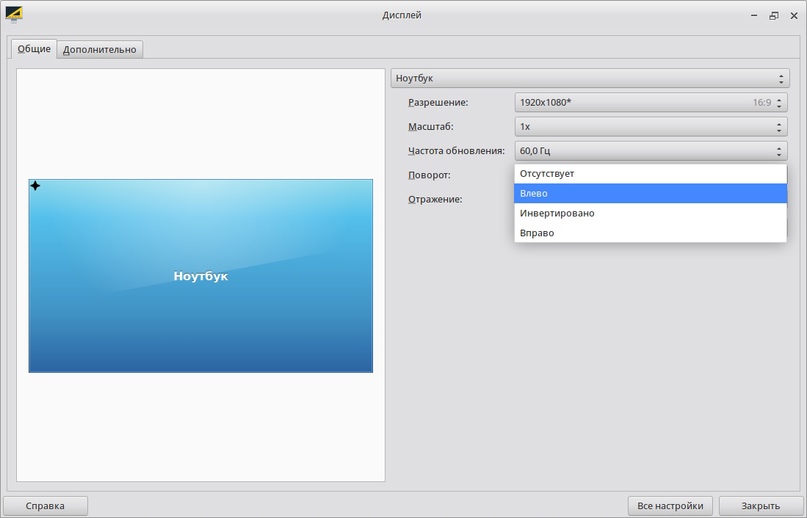Close the window with the X button
The image size is (807, 518).
pos(792,15)
